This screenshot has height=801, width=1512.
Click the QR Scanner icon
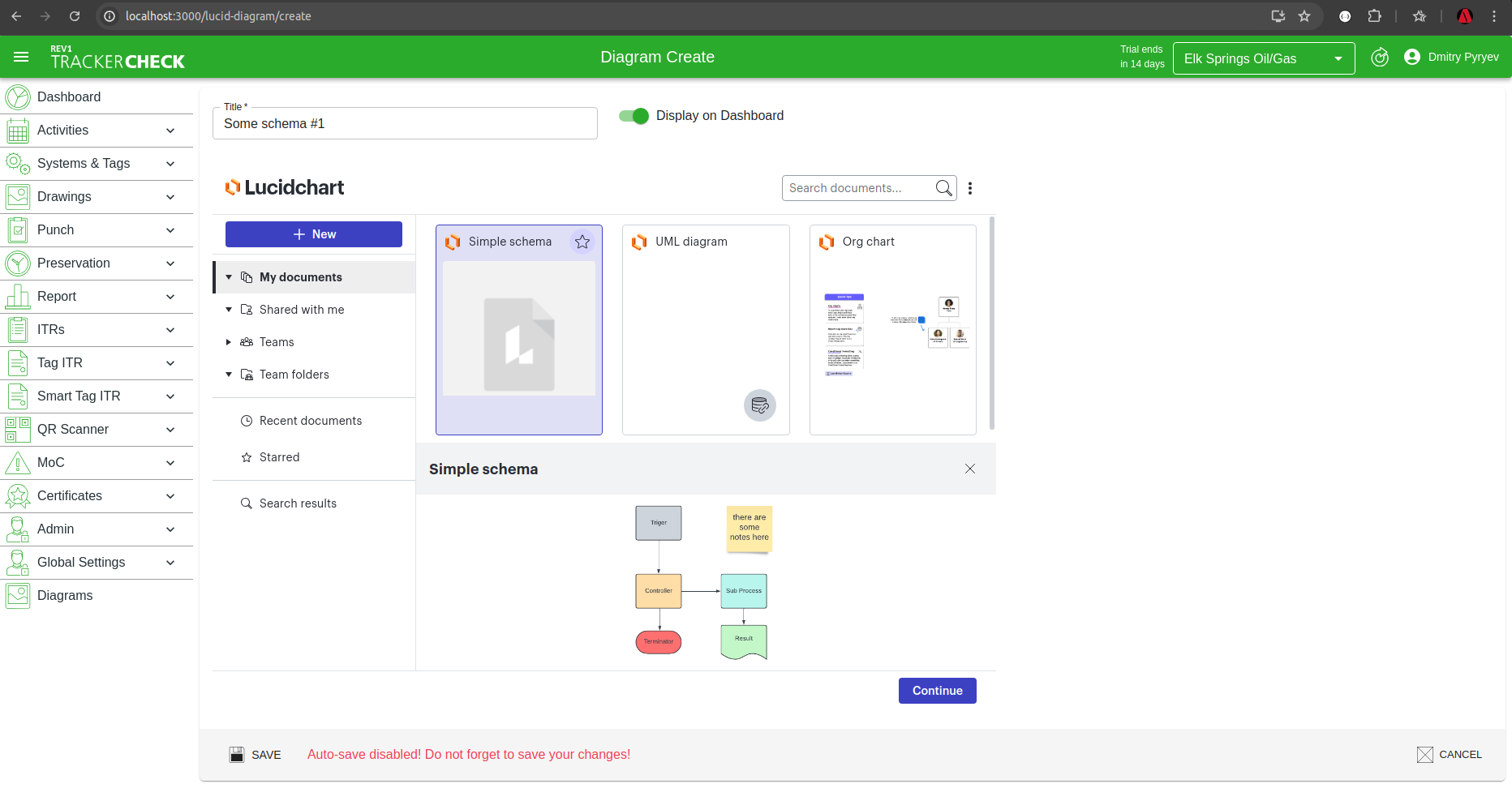pyautogui.click(x=18, y=430)
